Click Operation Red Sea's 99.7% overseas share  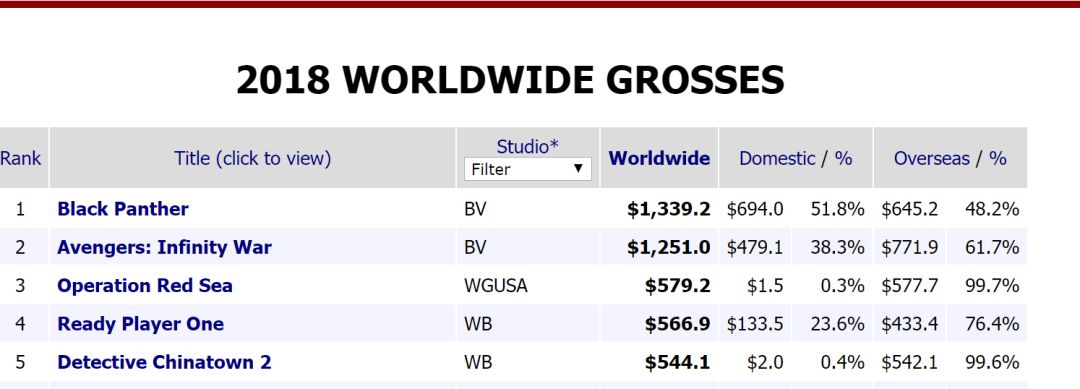(992, 286)
